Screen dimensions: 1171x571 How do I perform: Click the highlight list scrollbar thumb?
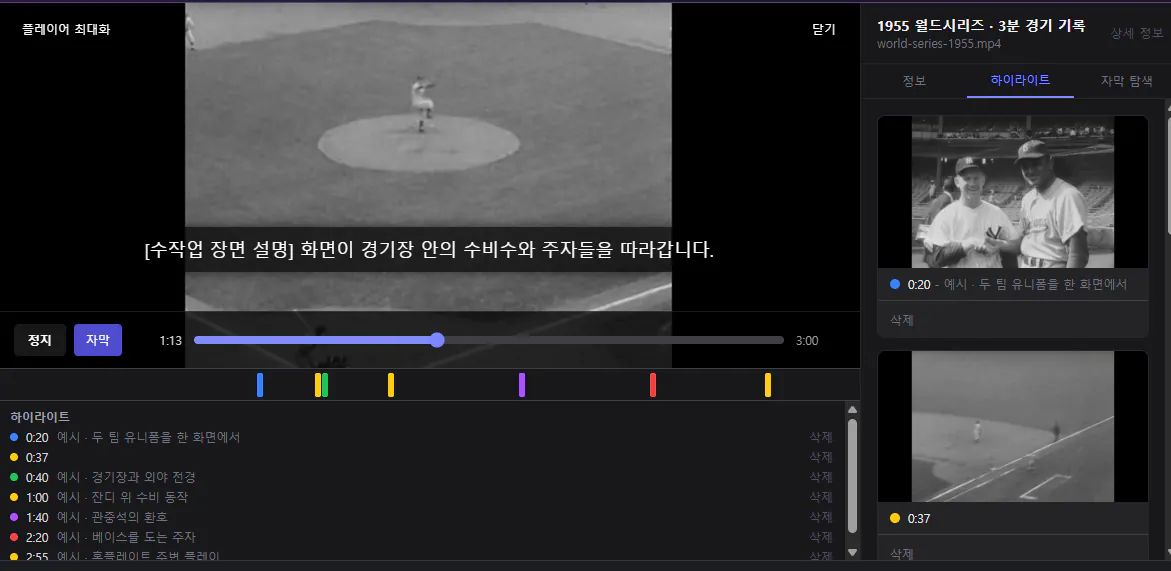click(852, 475)
